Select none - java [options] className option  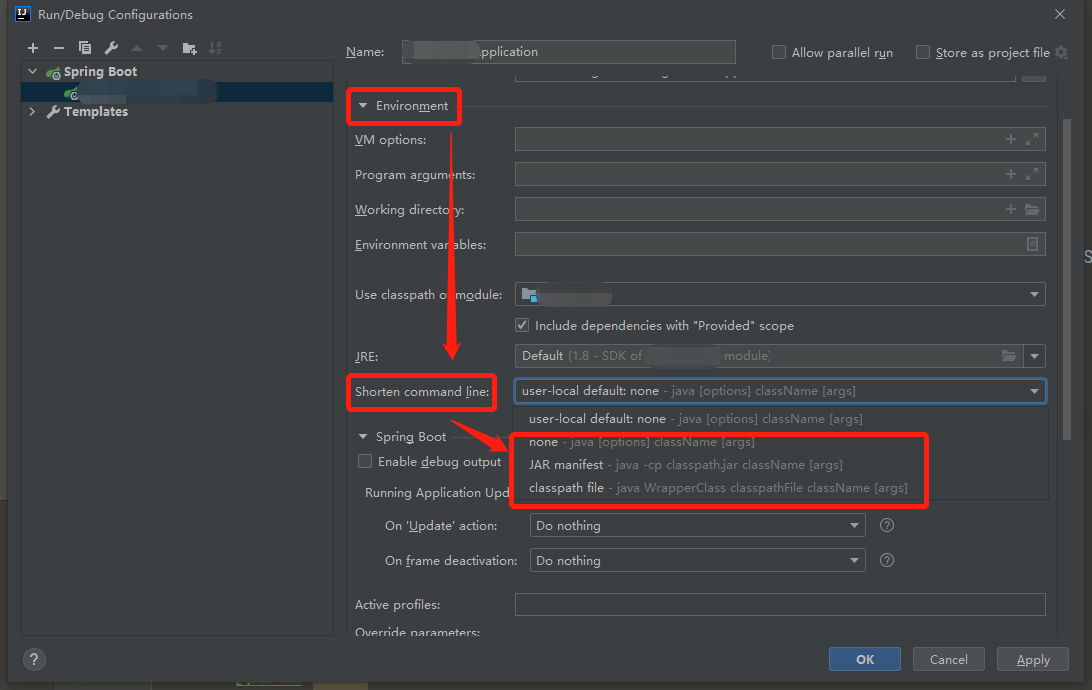click(780, 442)
